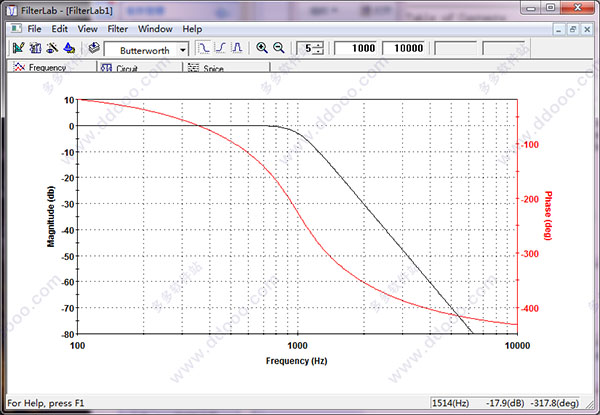The image size is (600, 415).
Task: Close the inner FilterLab1 document window
Action: point(587,29)
